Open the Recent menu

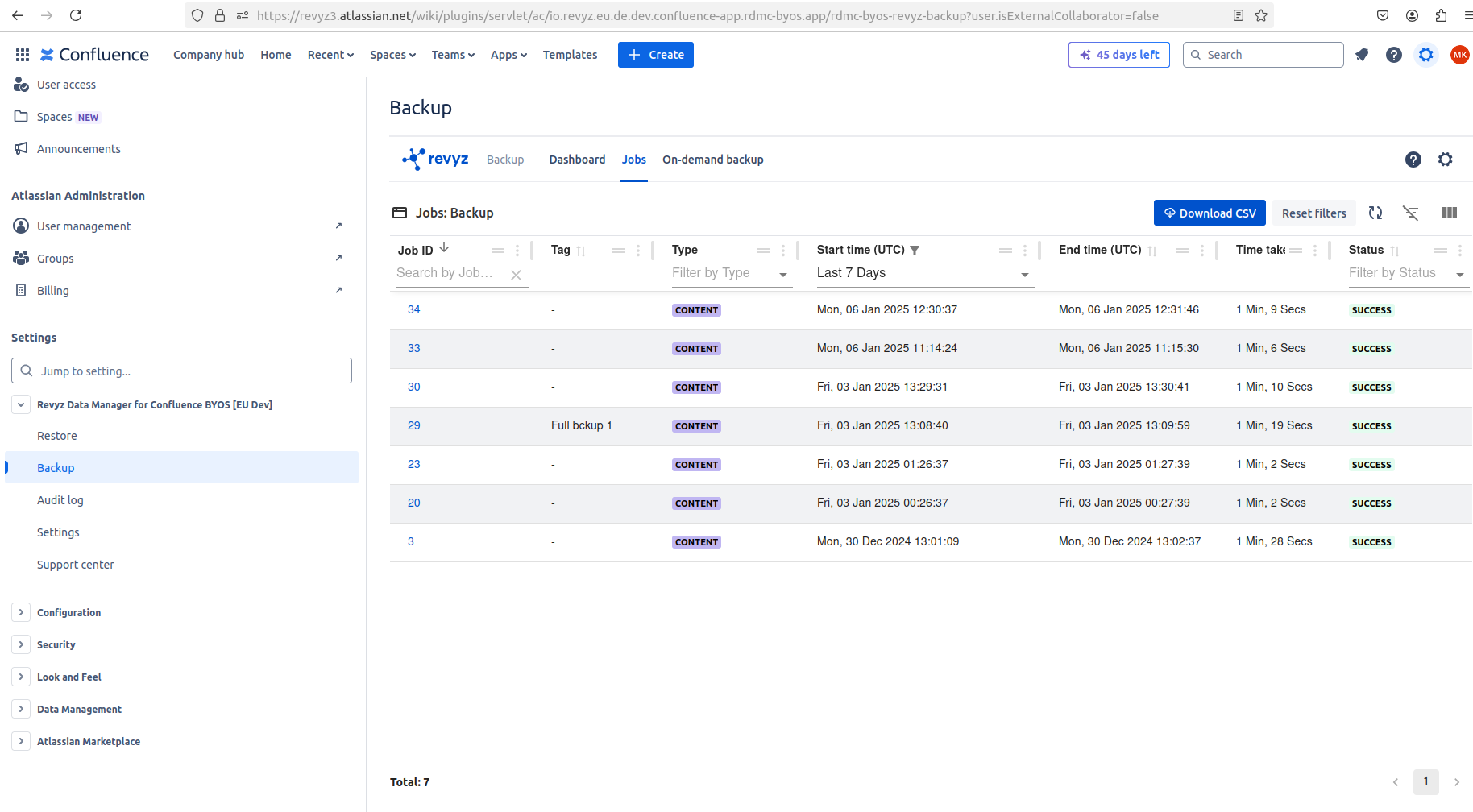tap(330, 55)
